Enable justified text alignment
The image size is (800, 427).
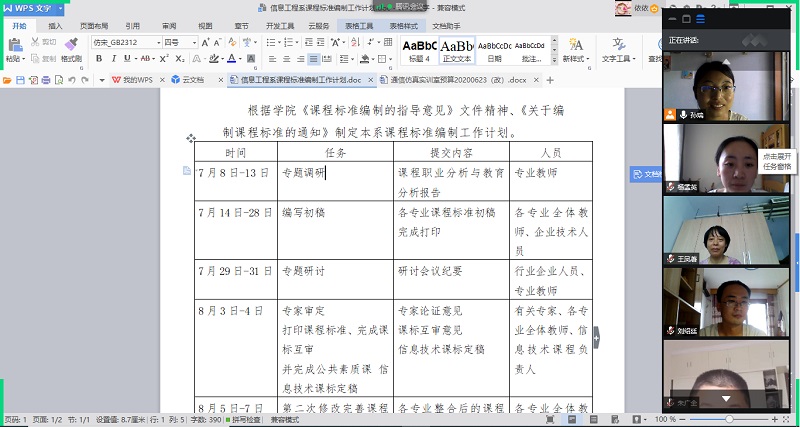pos(314,59)
